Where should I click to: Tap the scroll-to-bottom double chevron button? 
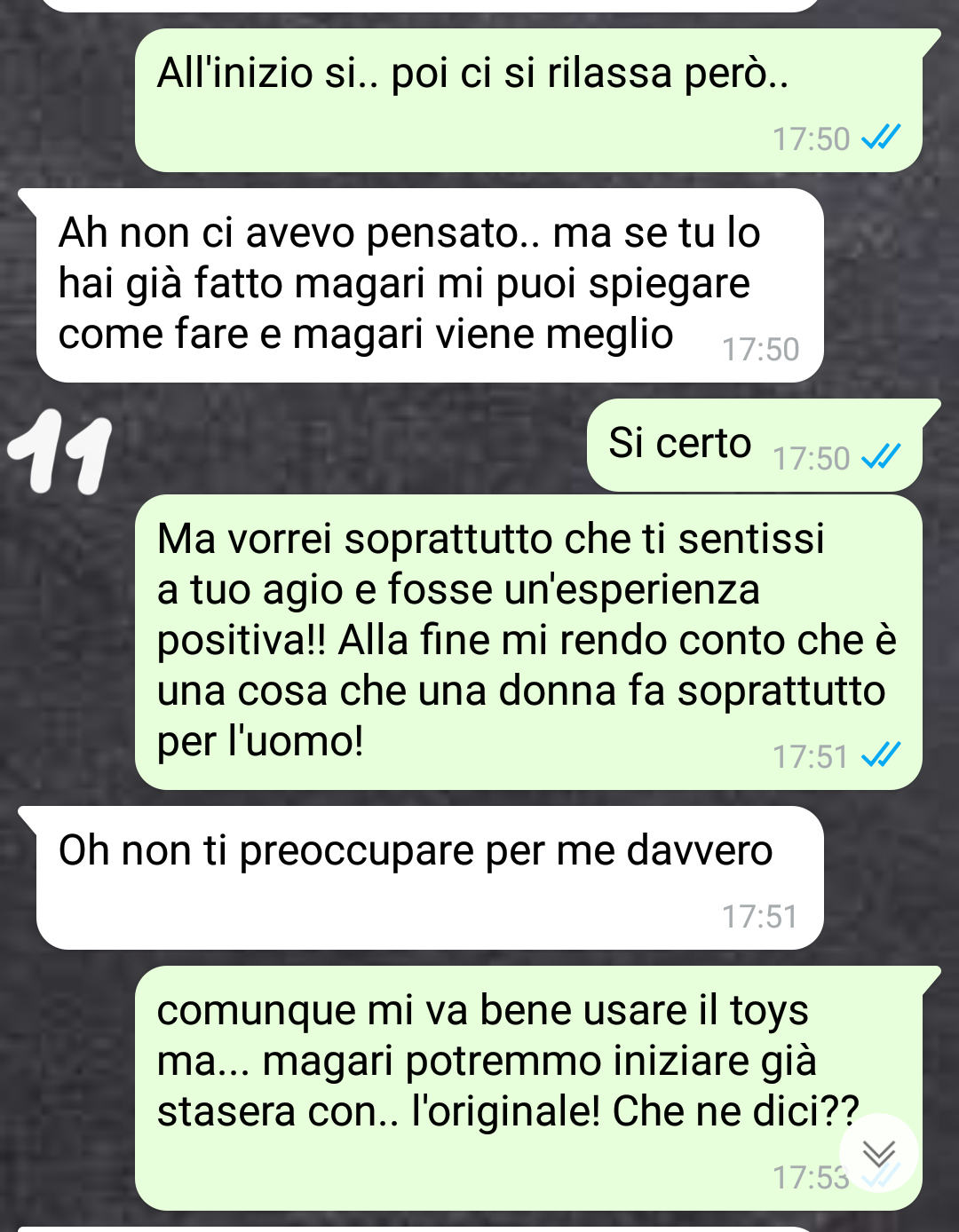pos(879,1152)
